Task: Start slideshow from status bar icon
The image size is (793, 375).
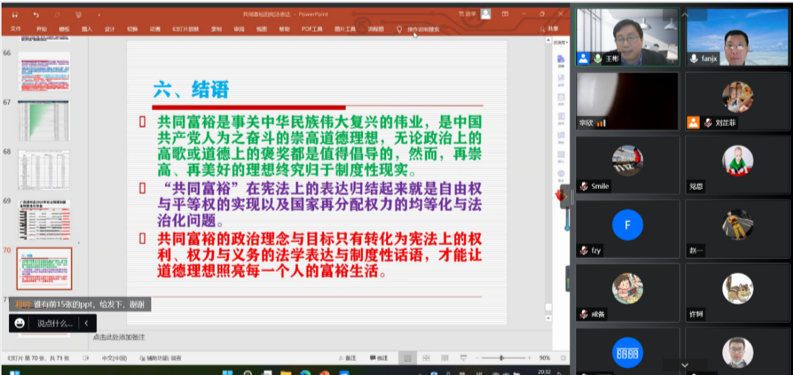Action: (x=463, y=358)
